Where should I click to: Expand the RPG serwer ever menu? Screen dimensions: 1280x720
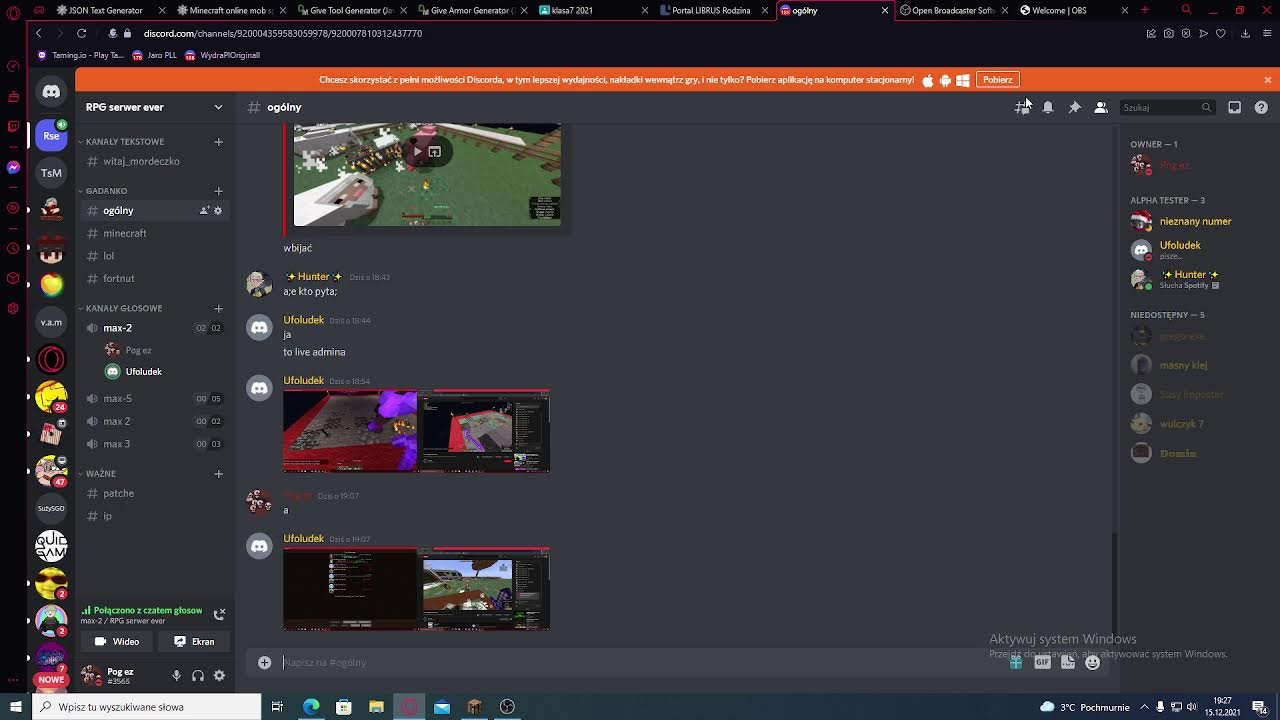tap(155, 107)
